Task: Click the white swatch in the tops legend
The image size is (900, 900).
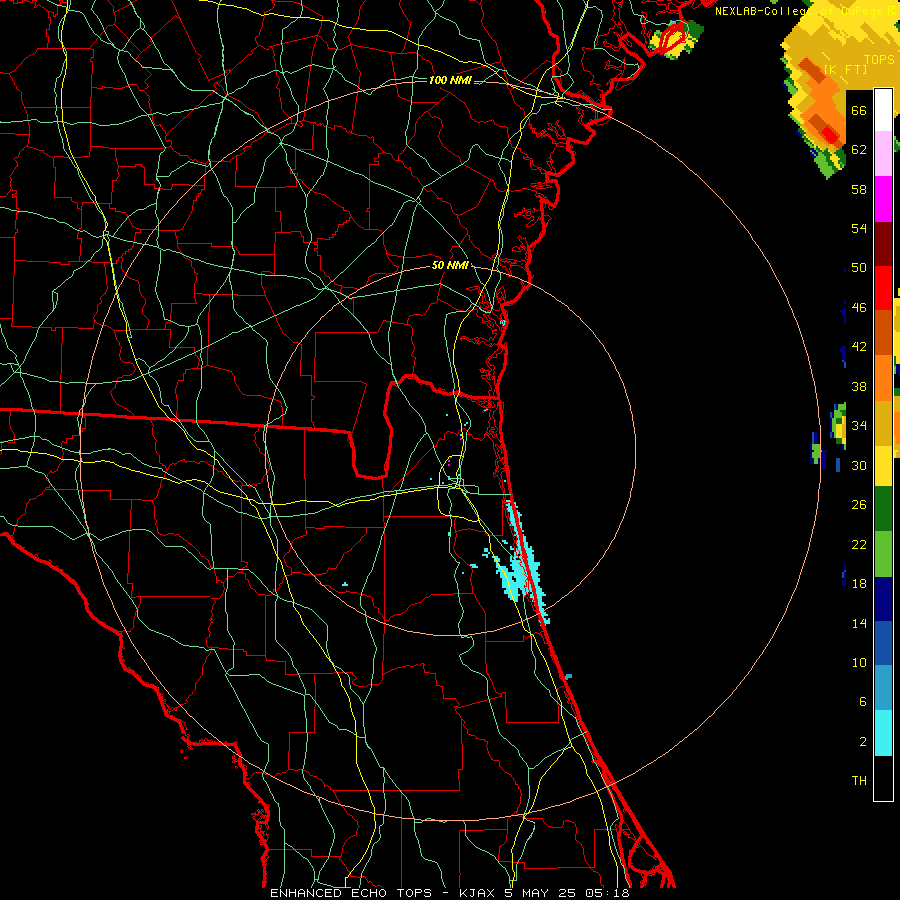Action: click(x=883, y=110)
